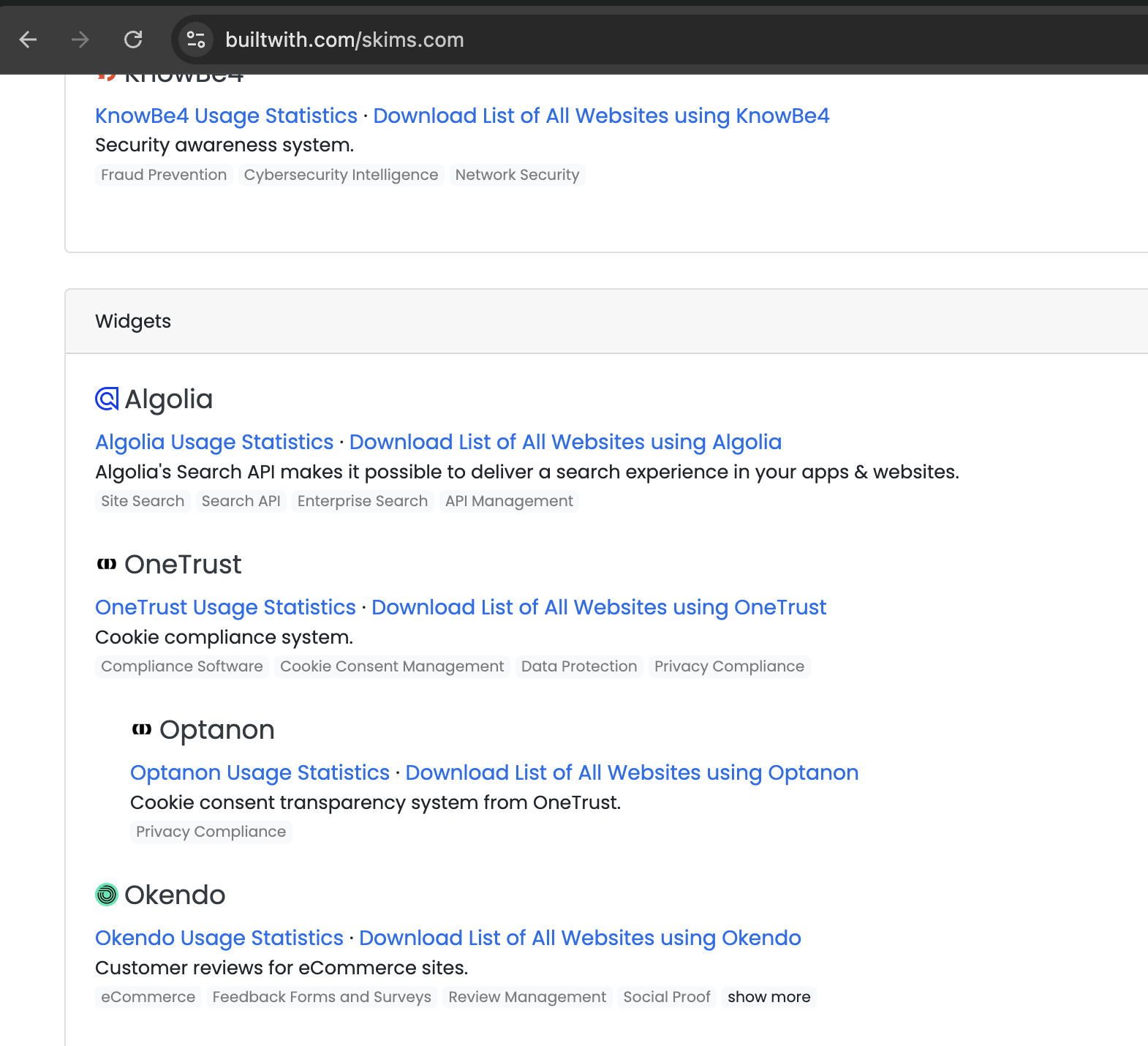Click the Optanon logo icon
Image resolution: width=1148 pixels, height=1046 pixels.
tap(142, 729)
